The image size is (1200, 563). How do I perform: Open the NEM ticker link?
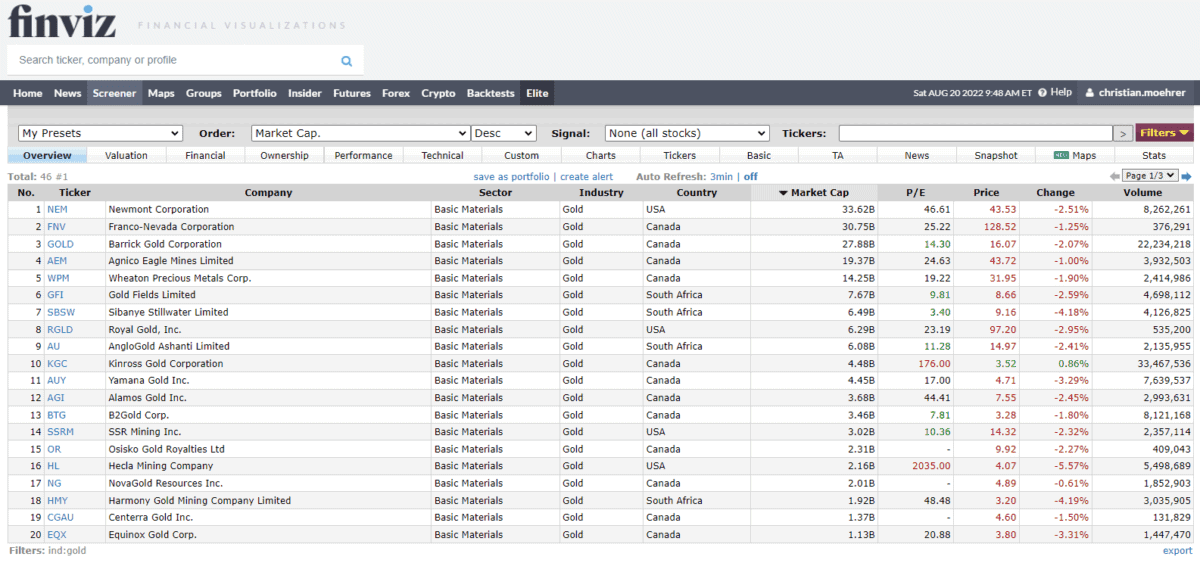[57, 210]
